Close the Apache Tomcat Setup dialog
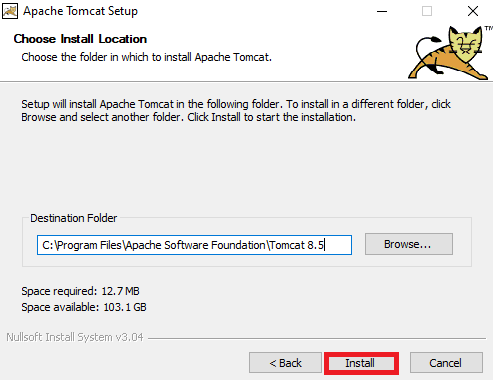Image resolution: width=493 pixels, height=380 pixels. coord(473,11)
